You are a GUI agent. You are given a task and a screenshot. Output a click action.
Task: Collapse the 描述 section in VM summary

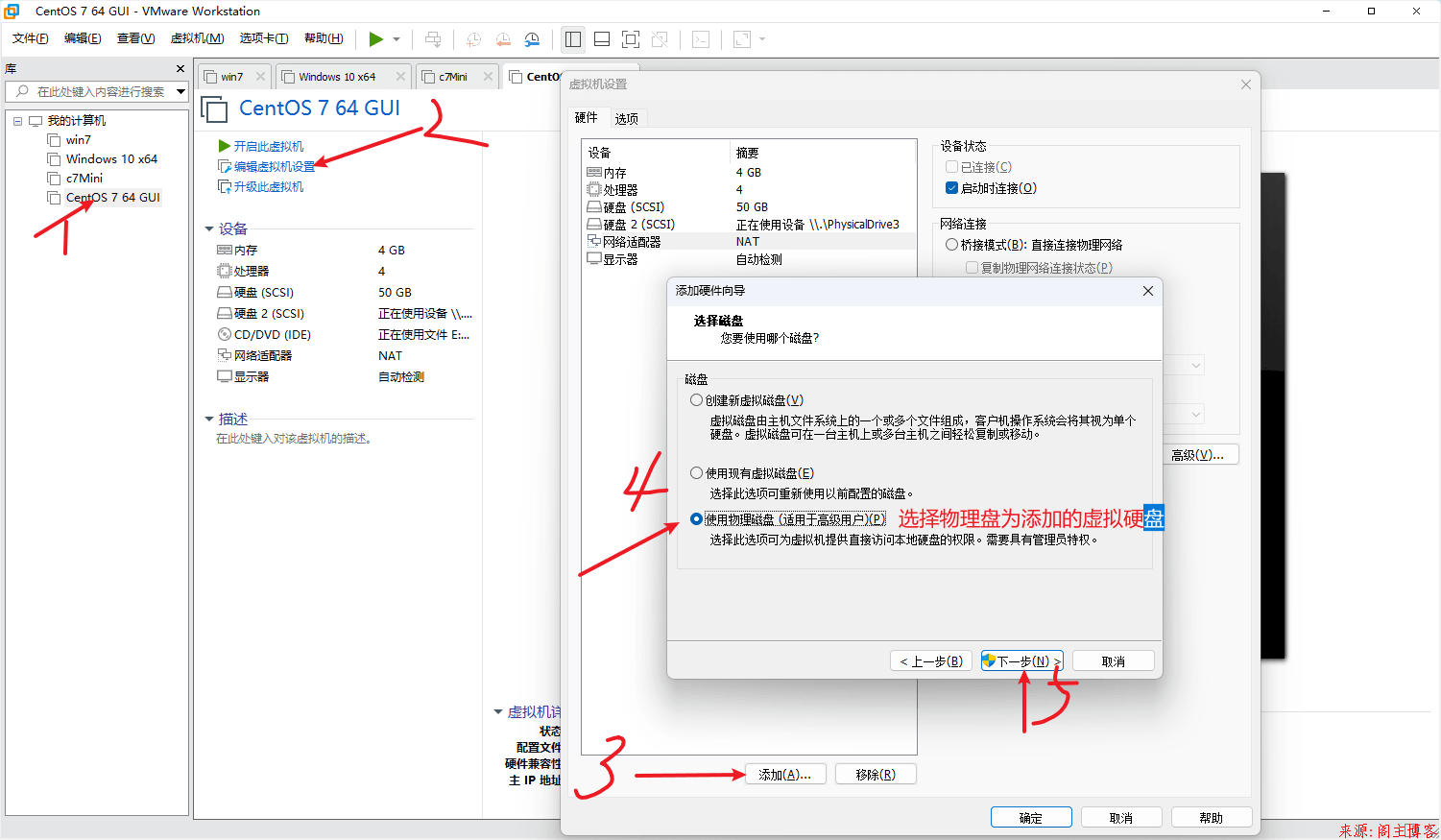pyautogui.click(x=209, y=420)
